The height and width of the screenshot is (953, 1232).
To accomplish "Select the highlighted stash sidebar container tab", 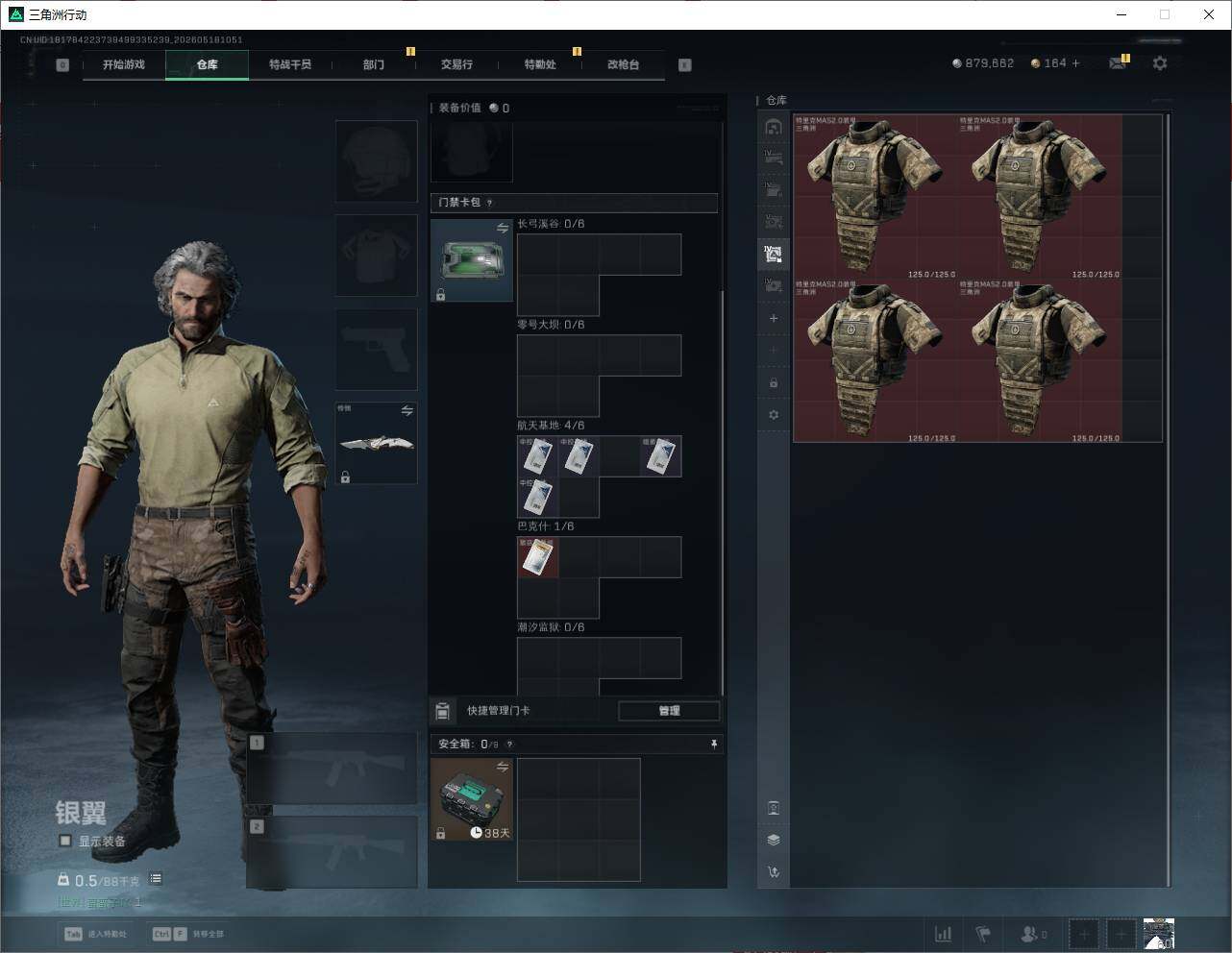I will pyautogui.click(x=774, y=255).
